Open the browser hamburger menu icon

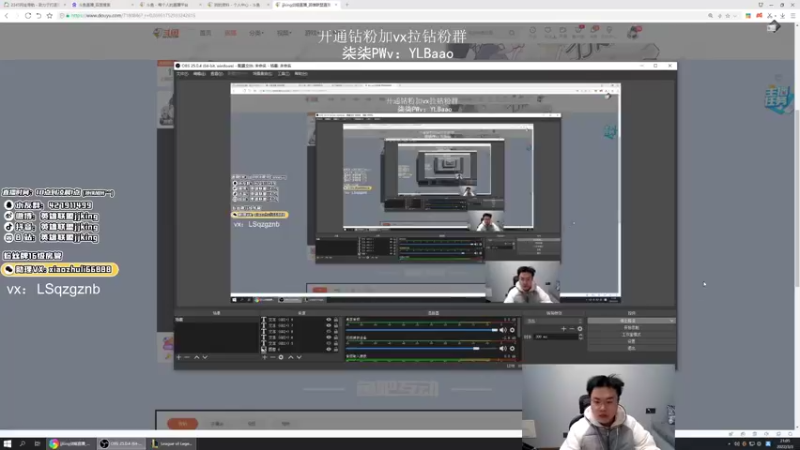pyautogui.click(x=793, y=16)
